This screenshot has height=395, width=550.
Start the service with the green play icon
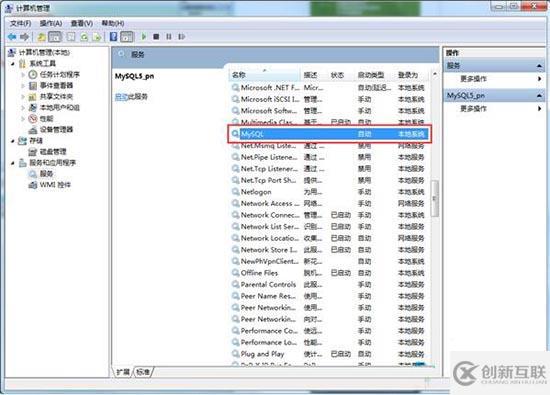pyautogui.click(x=143, y=36)
